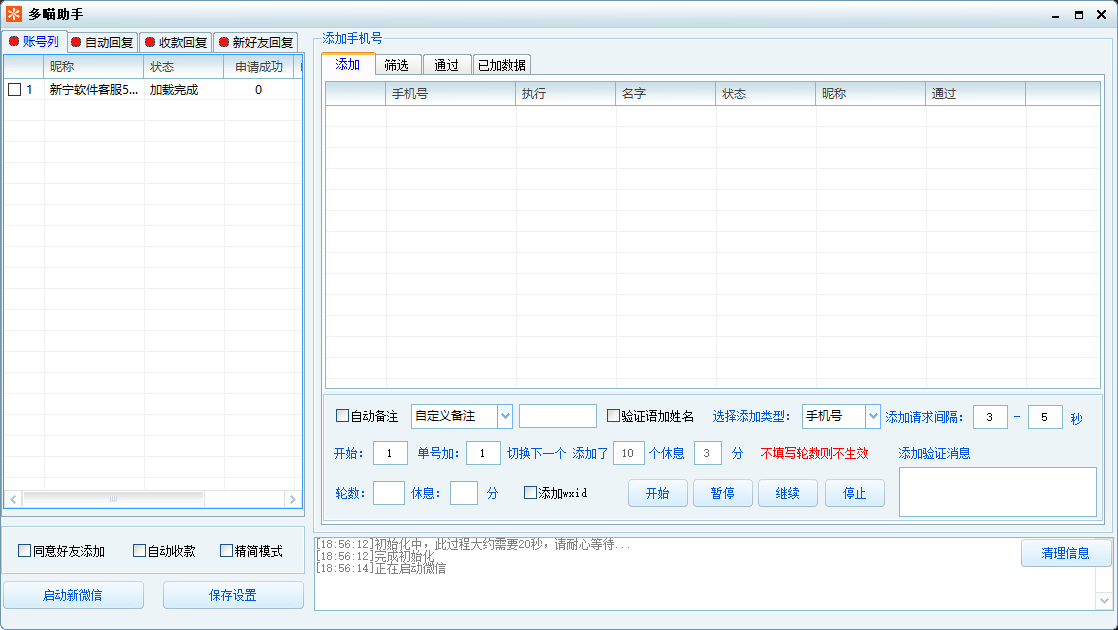Click the orange app logo in title bar
1118x630 pixels.
[14, 14]
